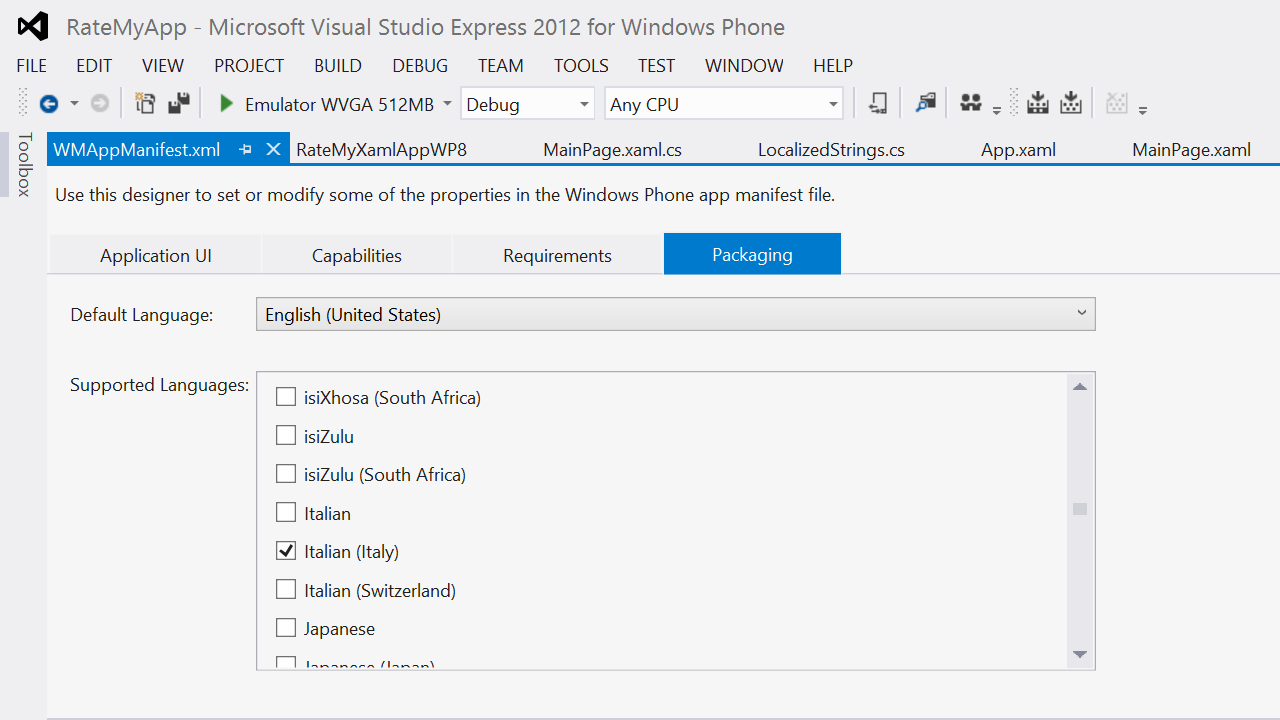This screenshot has width=1280, height=720.
Task: Click the Navigate Forward arrow icon
Action: click(x=100, y=104)
